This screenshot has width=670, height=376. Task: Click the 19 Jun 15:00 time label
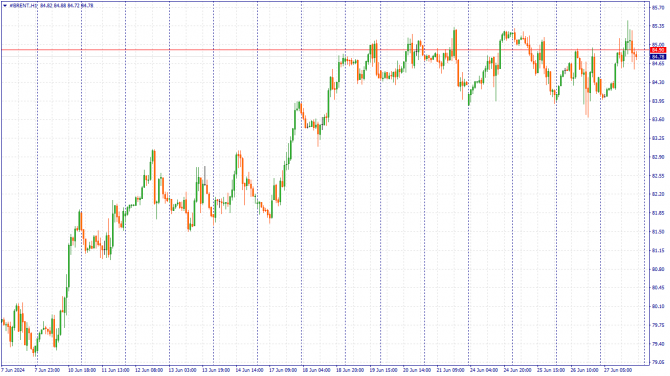[383, 370]
